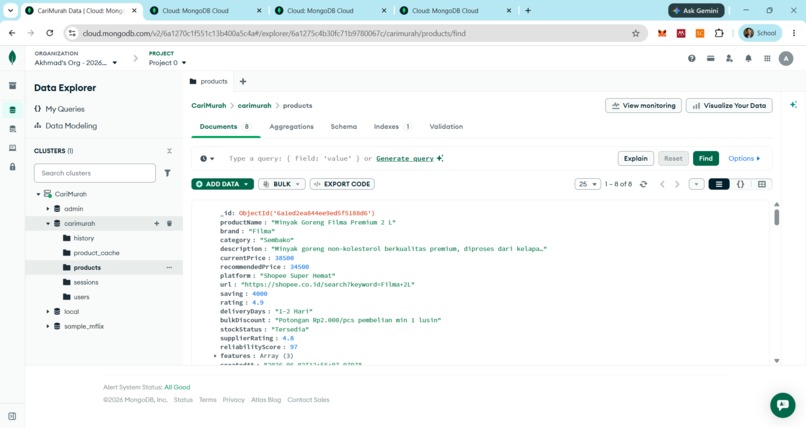The width and height of the screenshot is (806, 428).
Task: Change documents per page dropdown showing 25
Action: 588,184
